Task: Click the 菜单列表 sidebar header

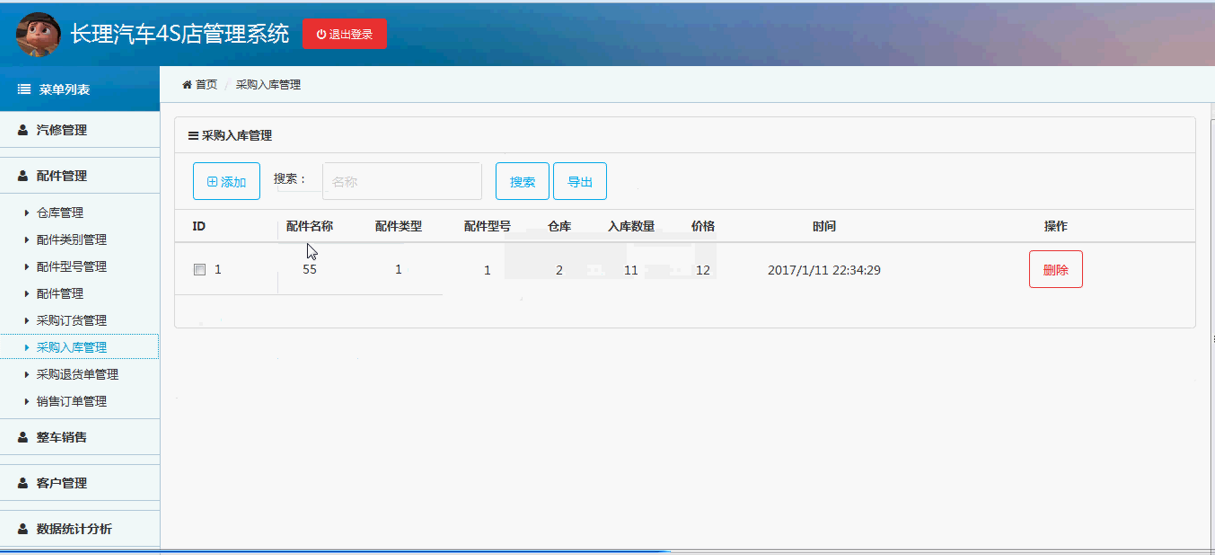Action: click(x=80, y=90)
